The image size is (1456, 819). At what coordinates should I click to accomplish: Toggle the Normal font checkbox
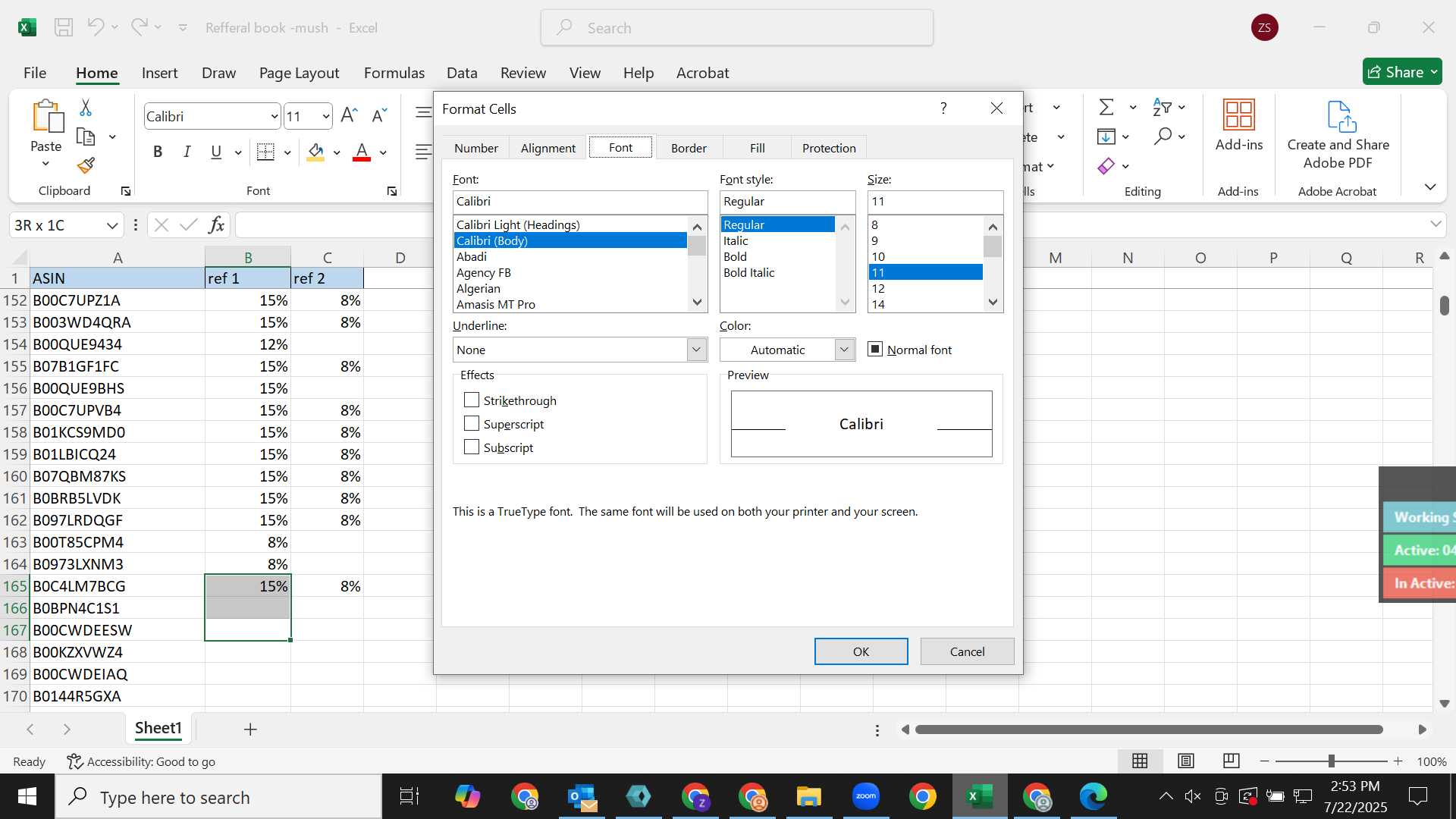pyautogui.click(x=875, y=349)
